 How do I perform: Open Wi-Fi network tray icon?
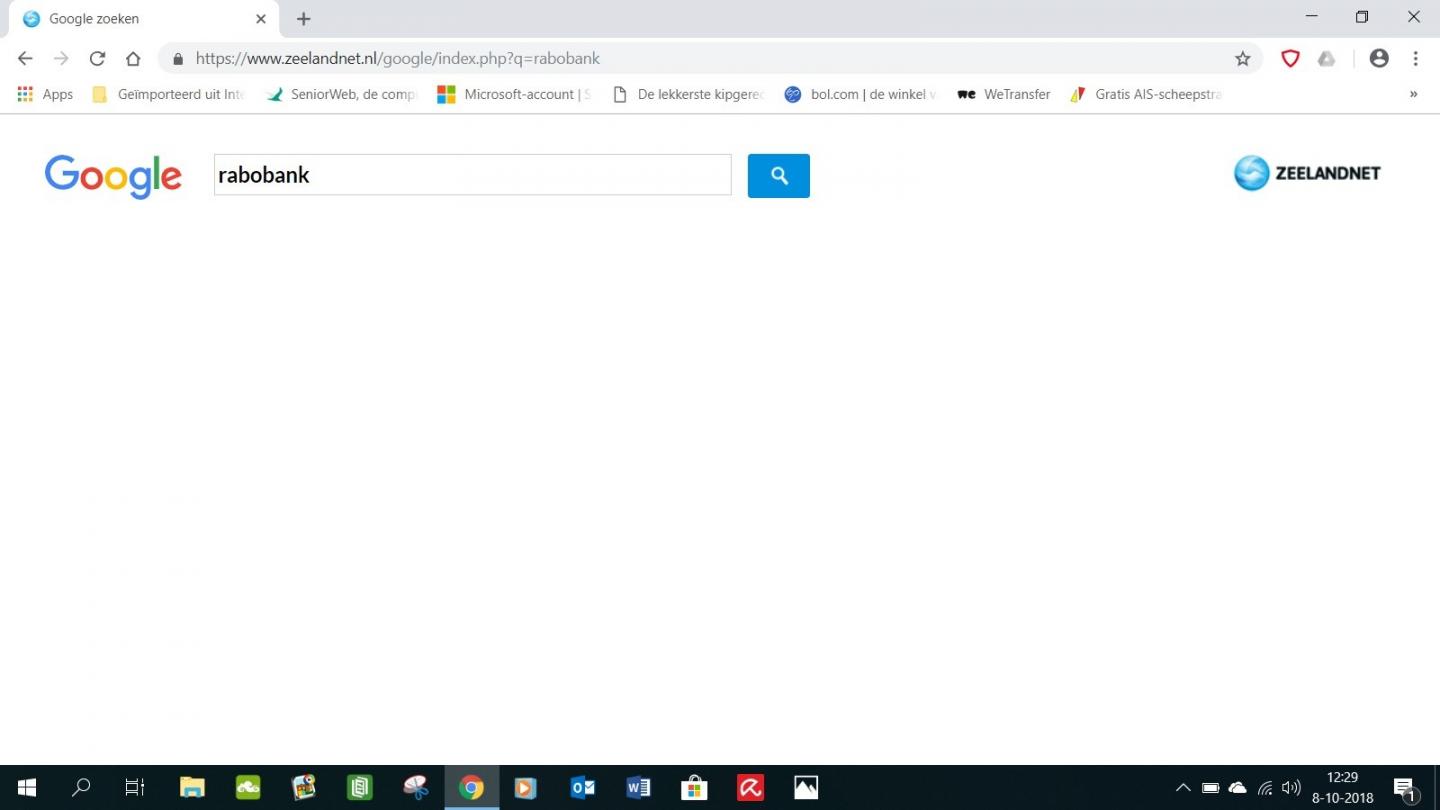click(1265, 788)
